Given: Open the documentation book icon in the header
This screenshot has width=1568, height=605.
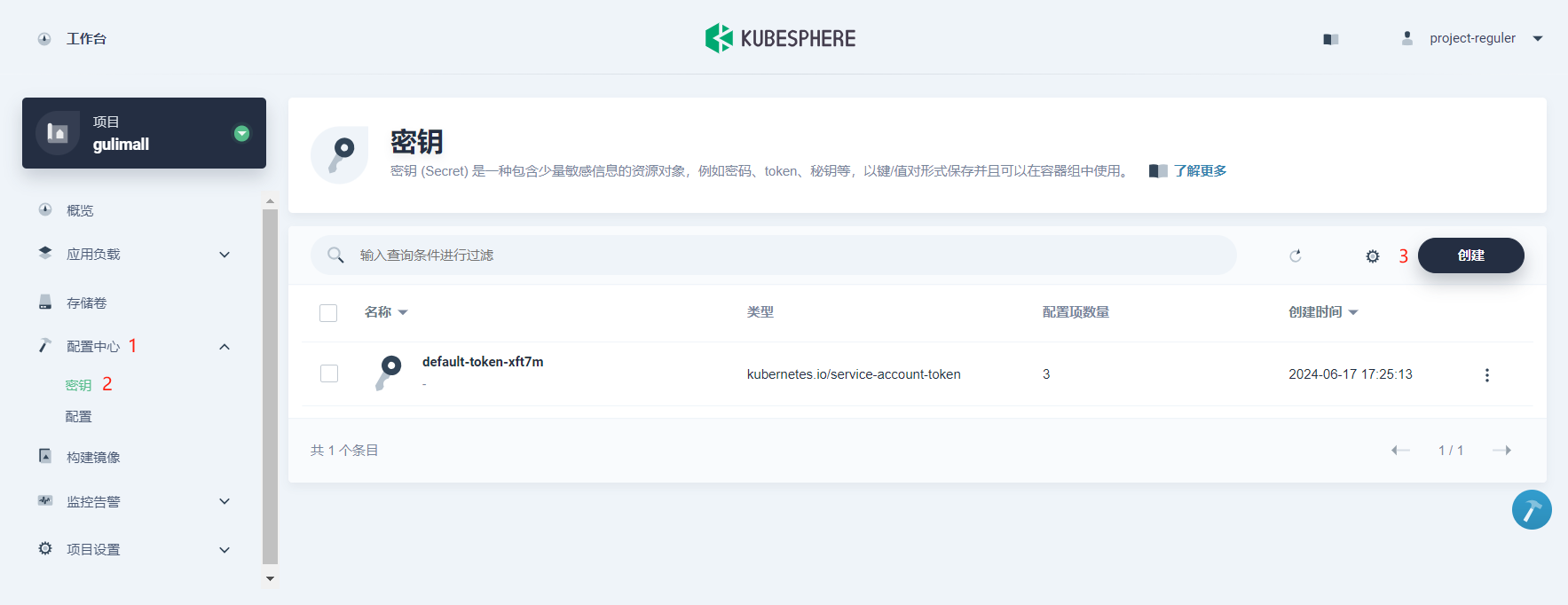Looking at the screenshot, I should pyautogui.click(x=1330, y=39).
